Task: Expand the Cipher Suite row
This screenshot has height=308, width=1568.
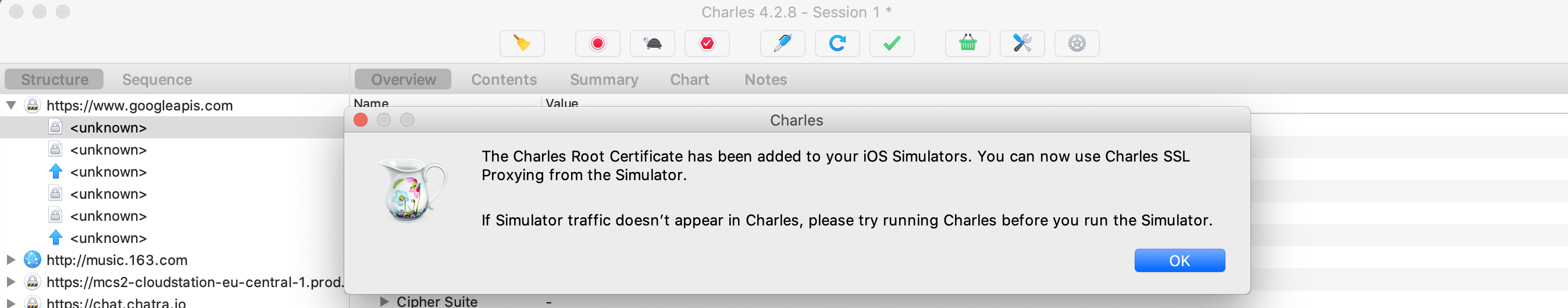Action: click(383, 301)
